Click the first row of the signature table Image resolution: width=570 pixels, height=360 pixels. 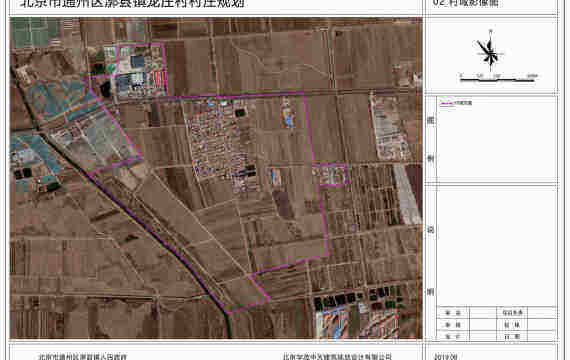point(497,312)
